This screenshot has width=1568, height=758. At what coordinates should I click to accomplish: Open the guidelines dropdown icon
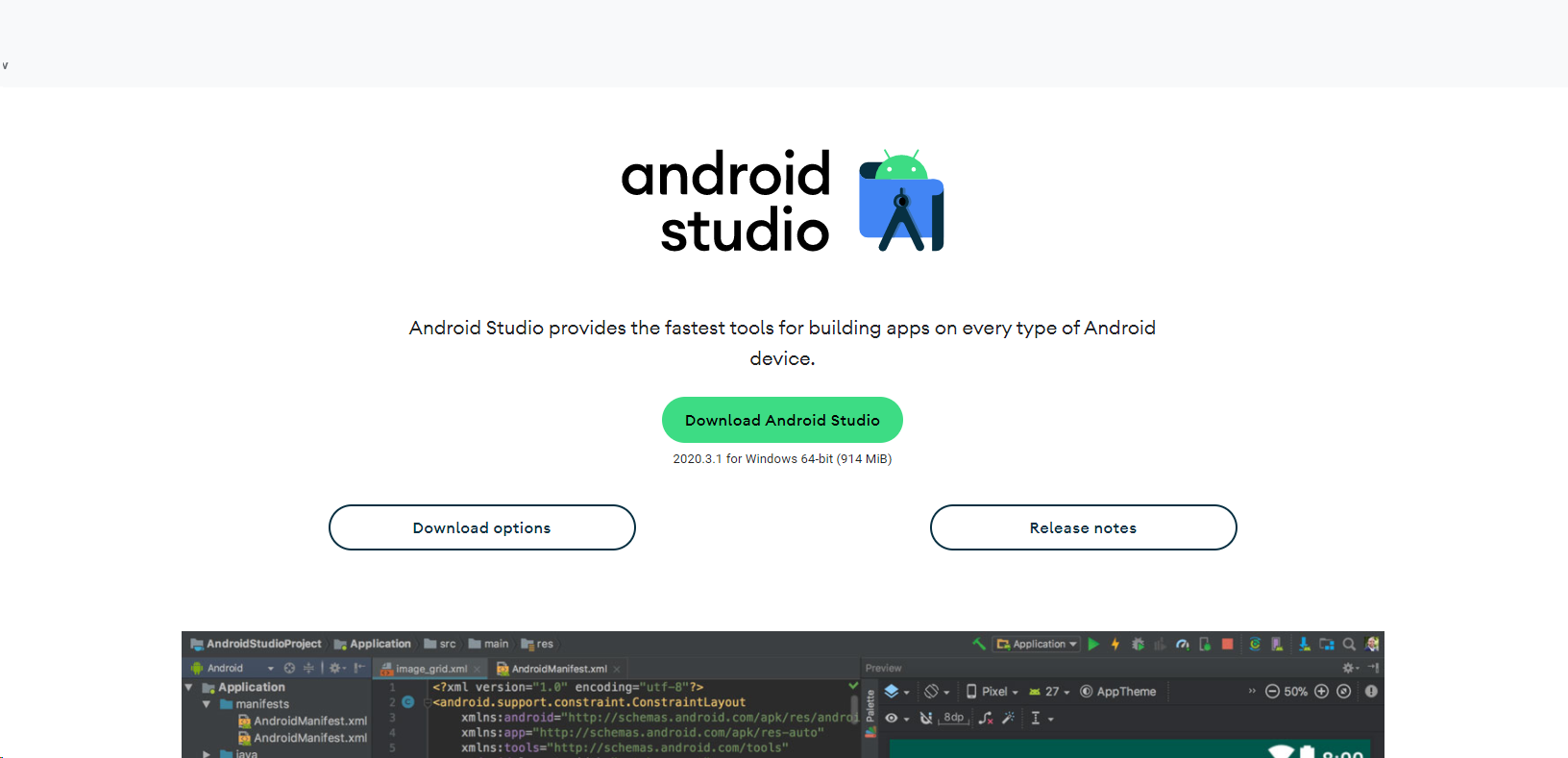click(1041, 718)
